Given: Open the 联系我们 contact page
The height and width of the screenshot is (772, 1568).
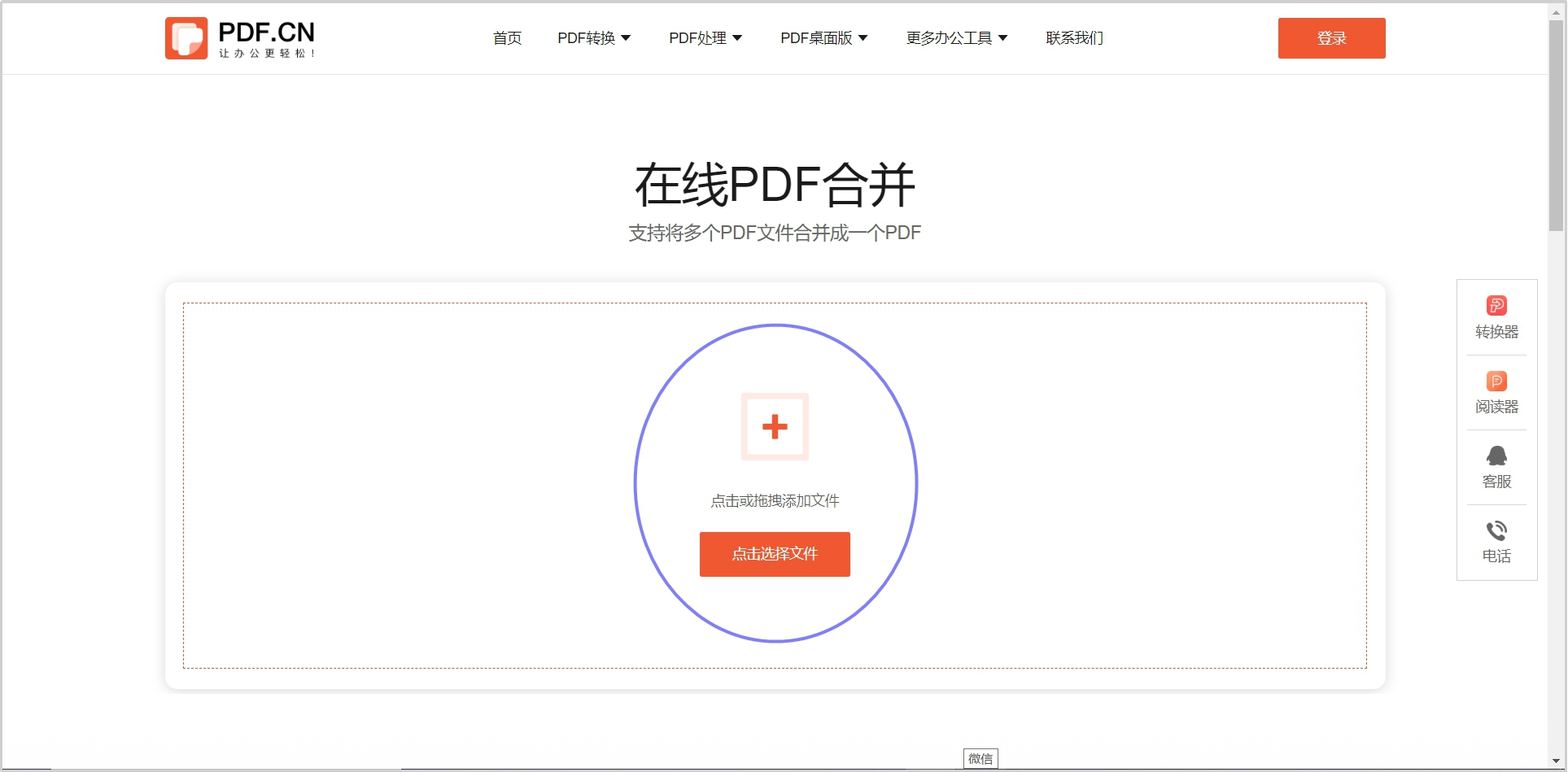Looking at the screenshot, I should [1074, 38].
